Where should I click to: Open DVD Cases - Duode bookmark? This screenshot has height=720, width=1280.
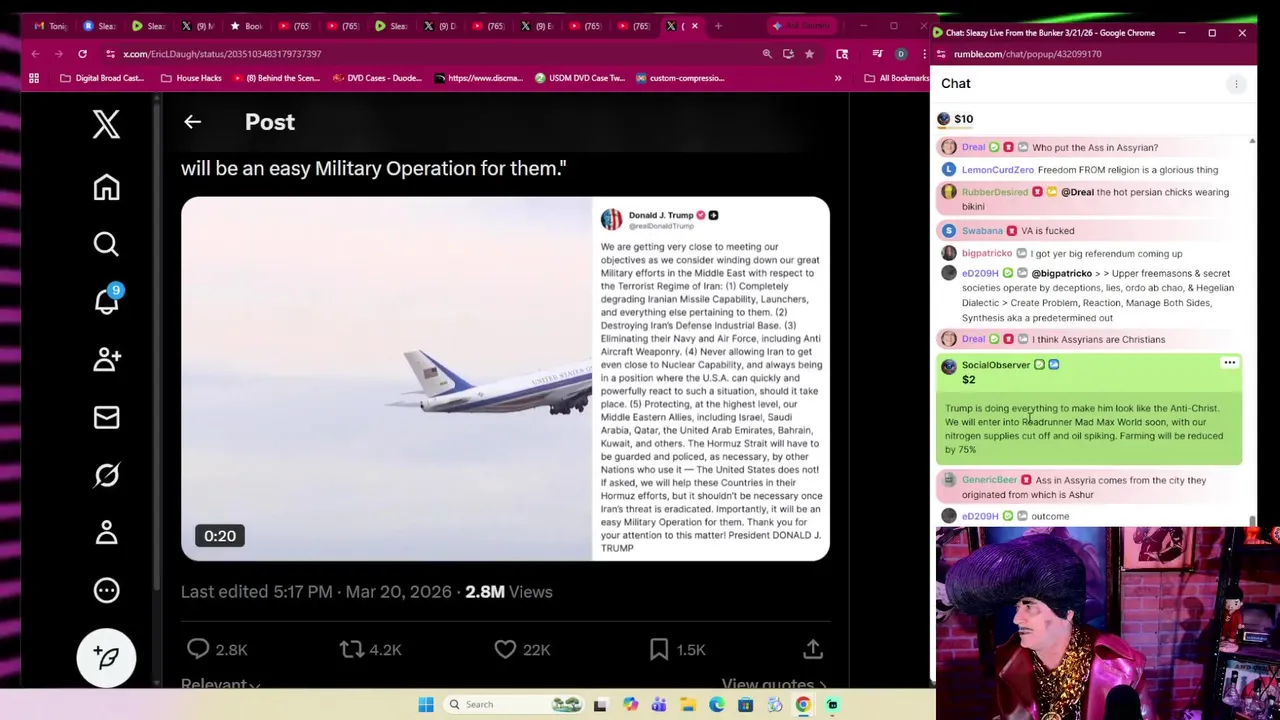click(377, 78)
